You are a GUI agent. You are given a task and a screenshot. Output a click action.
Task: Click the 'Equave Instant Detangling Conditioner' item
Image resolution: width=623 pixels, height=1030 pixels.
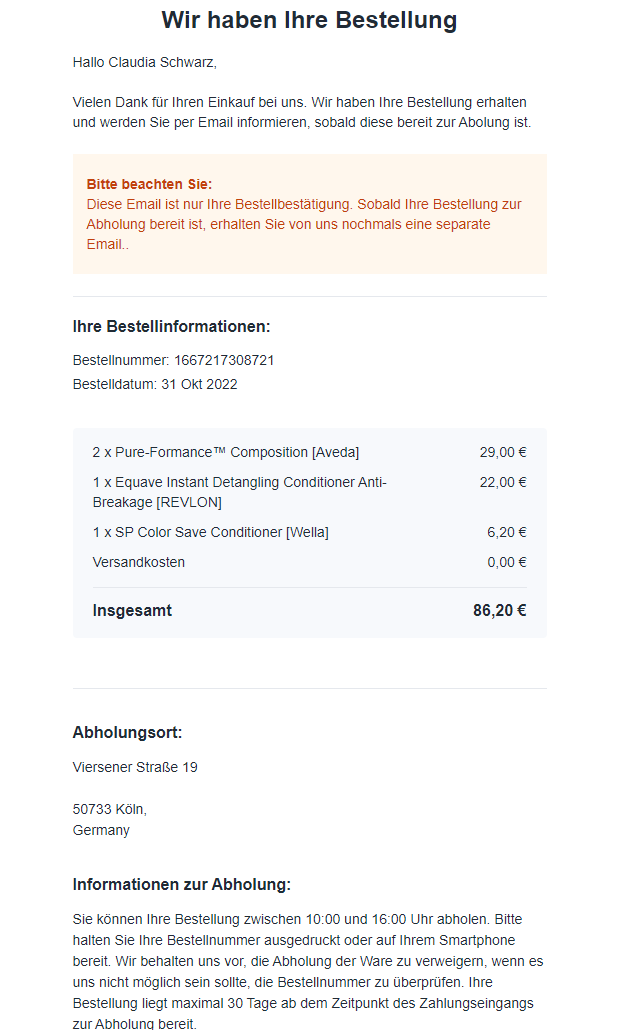point(240,492)
